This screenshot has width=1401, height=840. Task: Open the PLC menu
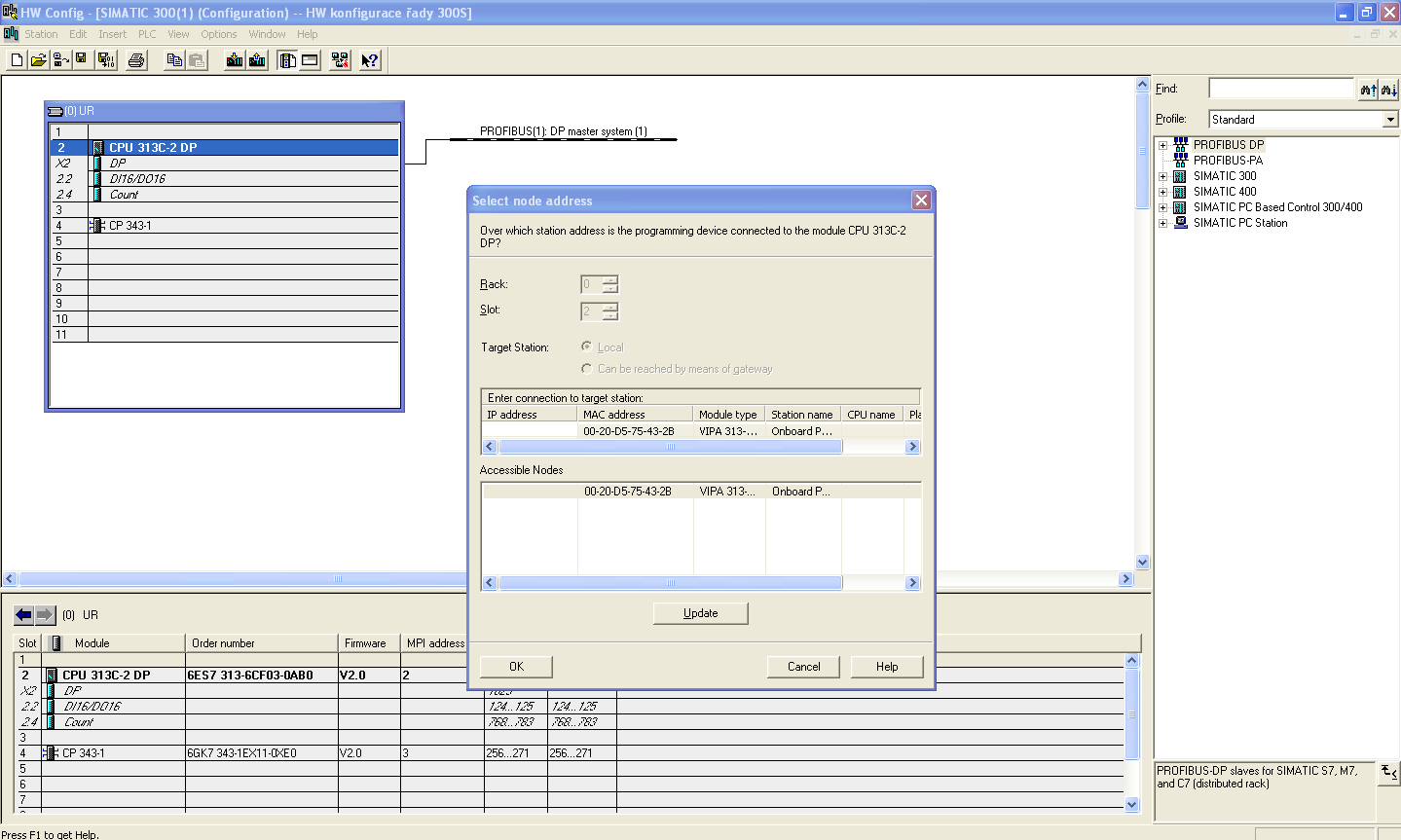pos(147,34)
